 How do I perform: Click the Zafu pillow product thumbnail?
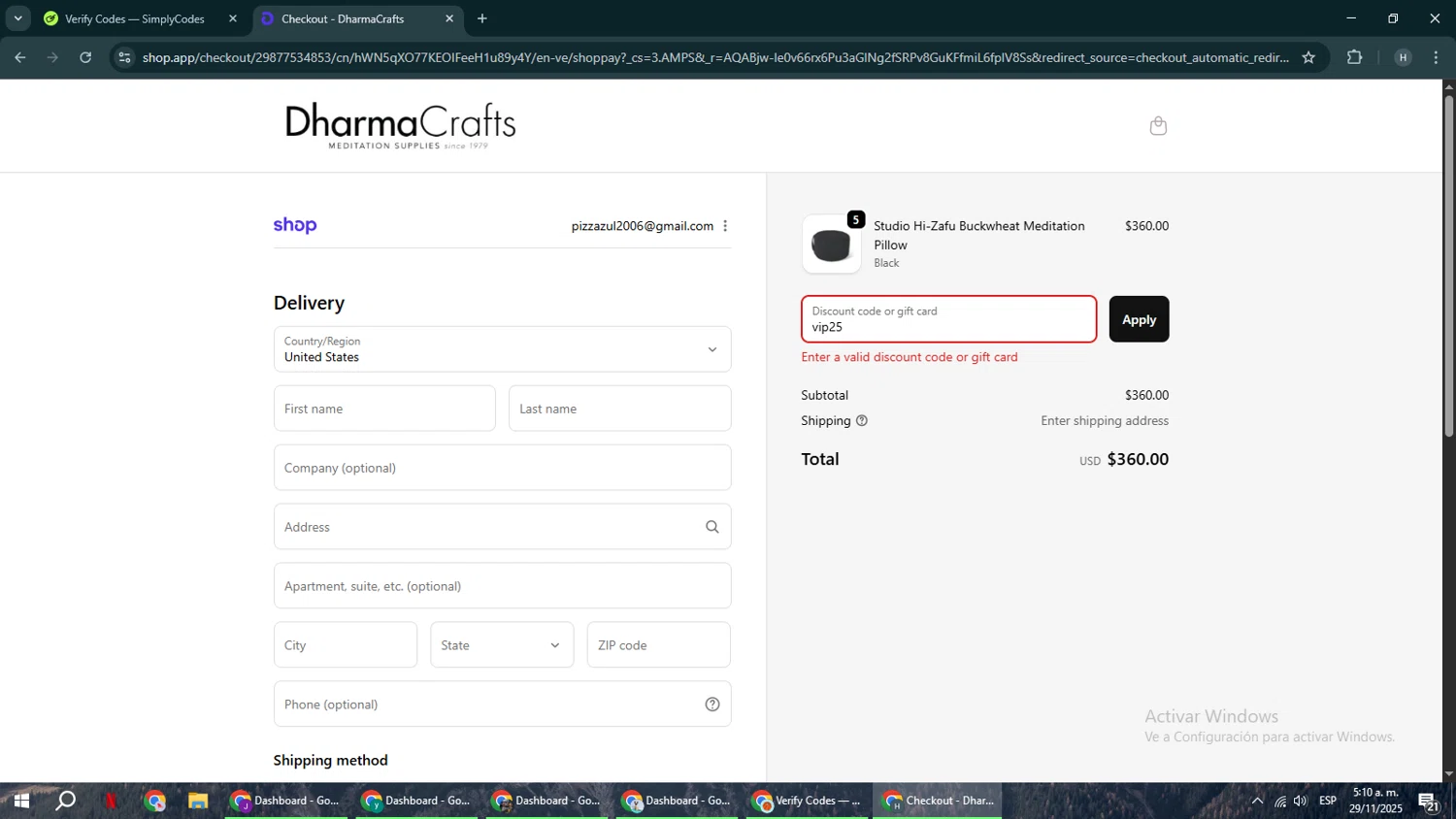click(x=832, y=245)
